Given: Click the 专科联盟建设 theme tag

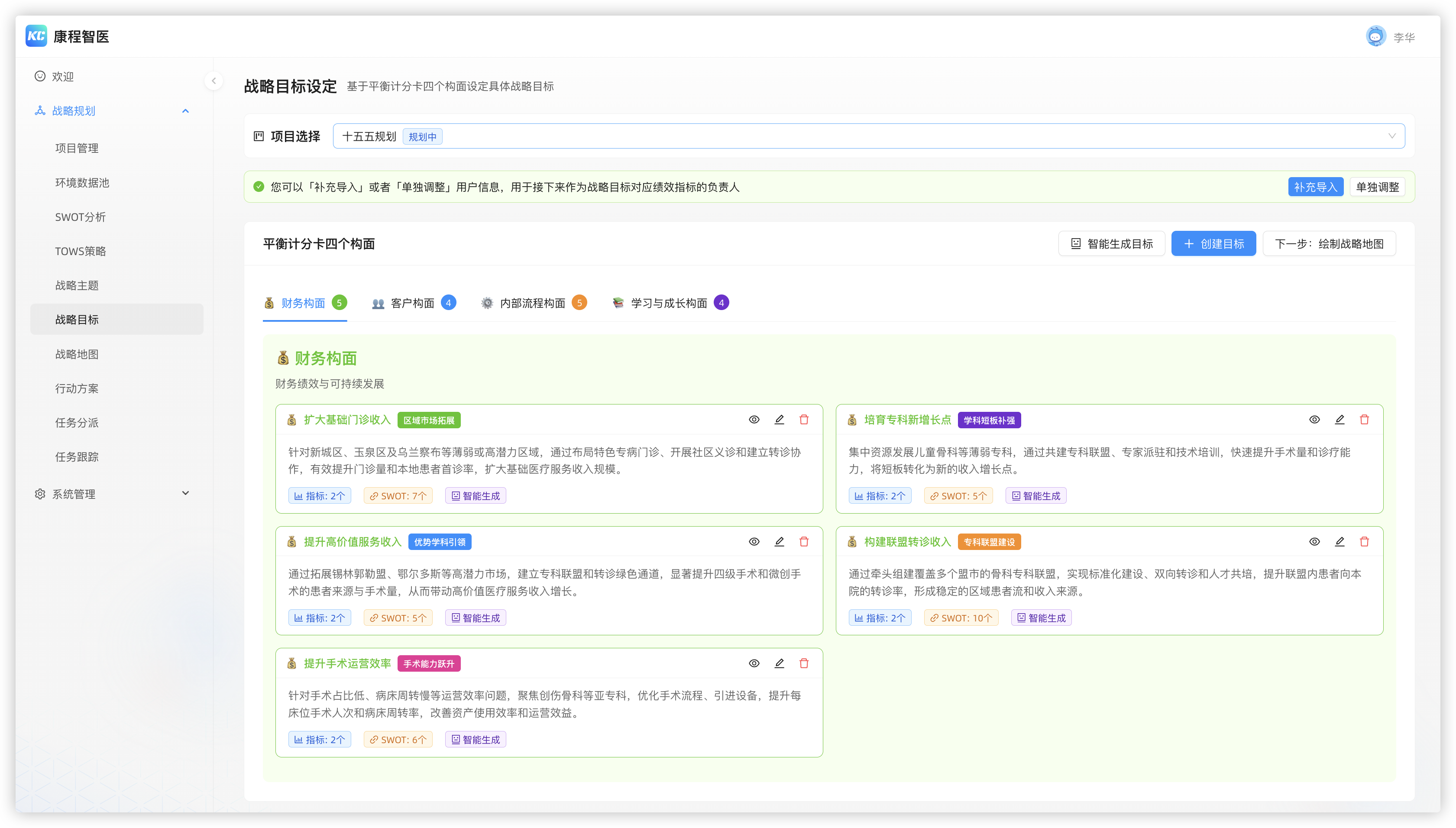Looking at the screenshot, I should coord(989,542).
